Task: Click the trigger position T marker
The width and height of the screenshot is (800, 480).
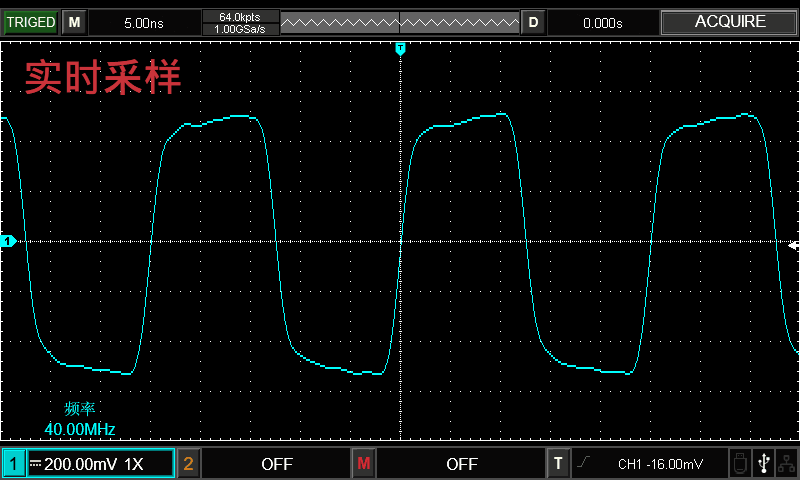Action: (x=400, y=48)
